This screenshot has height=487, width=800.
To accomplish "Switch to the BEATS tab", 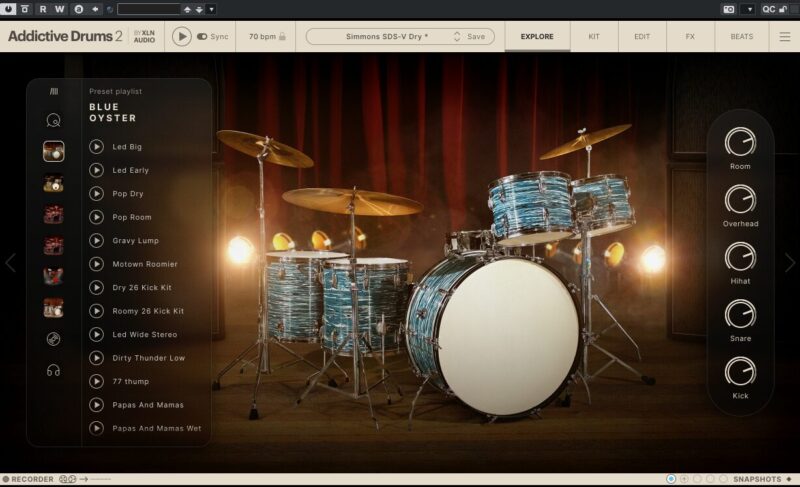I will click(741, 36).
